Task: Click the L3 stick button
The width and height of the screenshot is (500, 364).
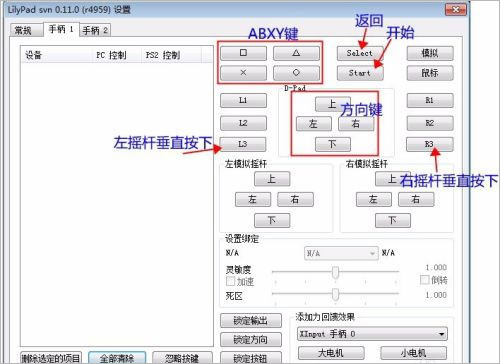Action: [243, 144]
